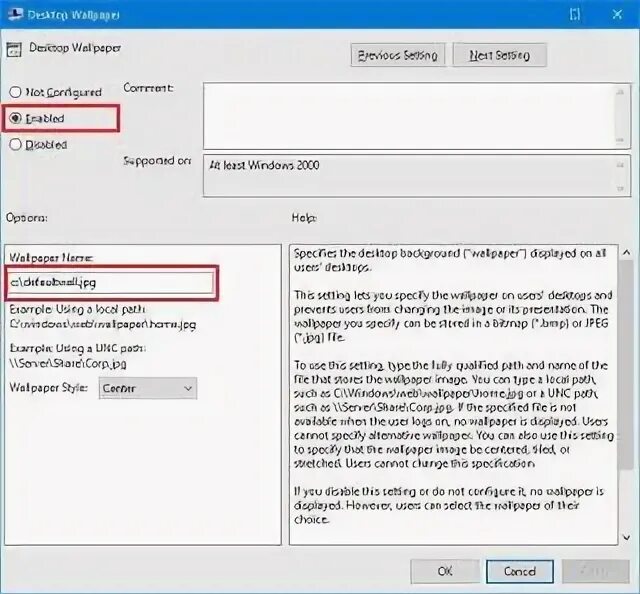Image resolution: width=640 pixels, height=594 pixels.
Task: Click the 'Supported on:' label
Action: click(157, 161)
